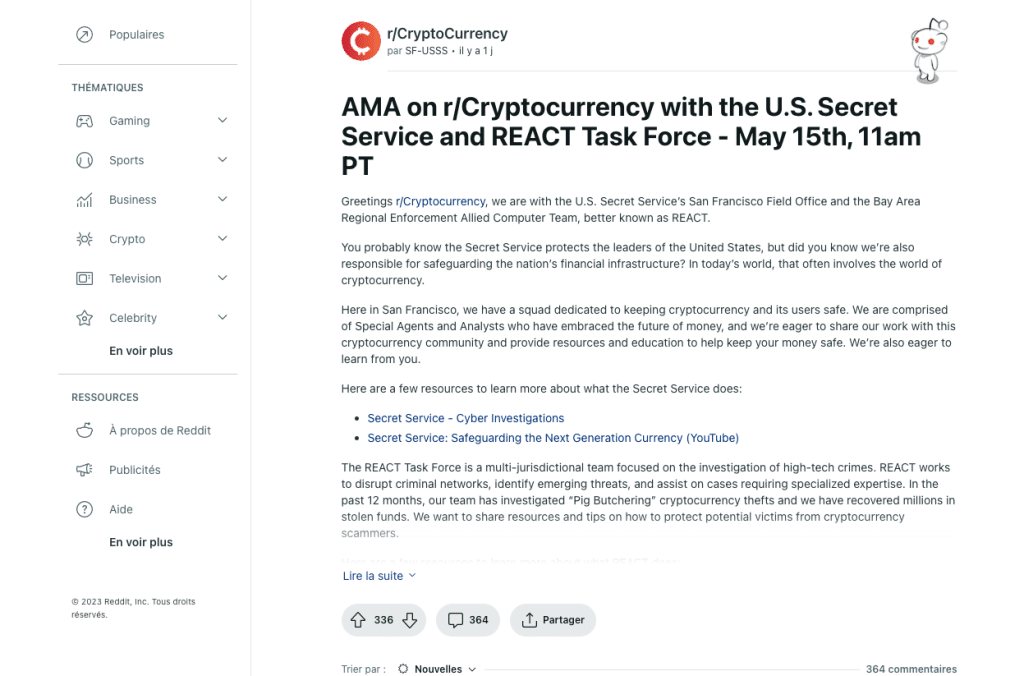Expand the Celebrity topic chevron
Image resolution: width=1024 pixels, height=676 pixels.
click(222, 317)
